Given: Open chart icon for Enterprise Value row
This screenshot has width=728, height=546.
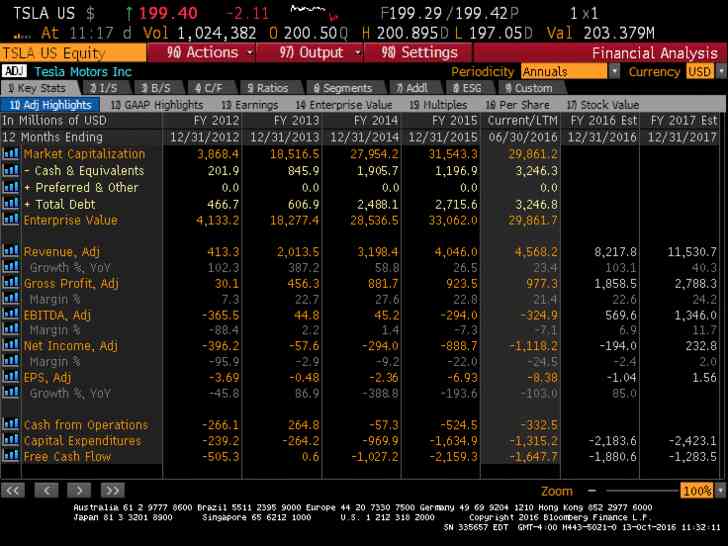Looking at the screenshot, I should (10, 220).
